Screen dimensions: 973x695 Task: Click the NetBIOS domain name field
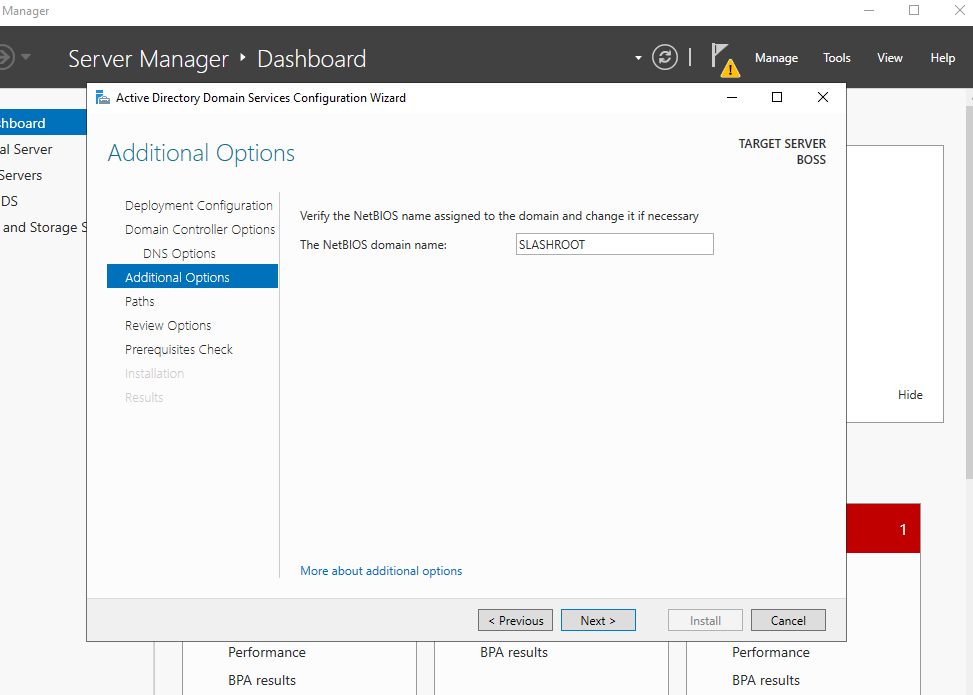(x=614, y=245)
